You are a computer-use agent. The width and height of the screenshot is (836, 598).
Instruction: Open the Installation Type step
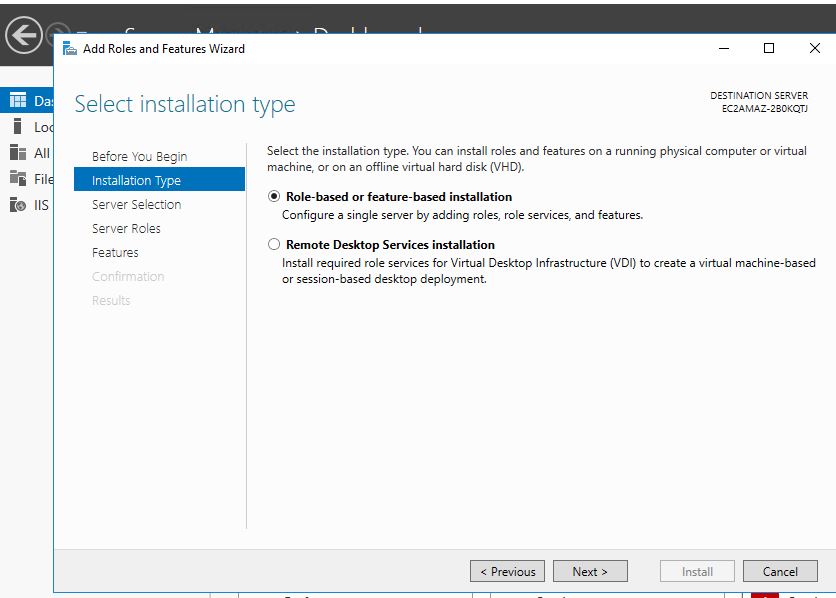(x=136, y=181)
